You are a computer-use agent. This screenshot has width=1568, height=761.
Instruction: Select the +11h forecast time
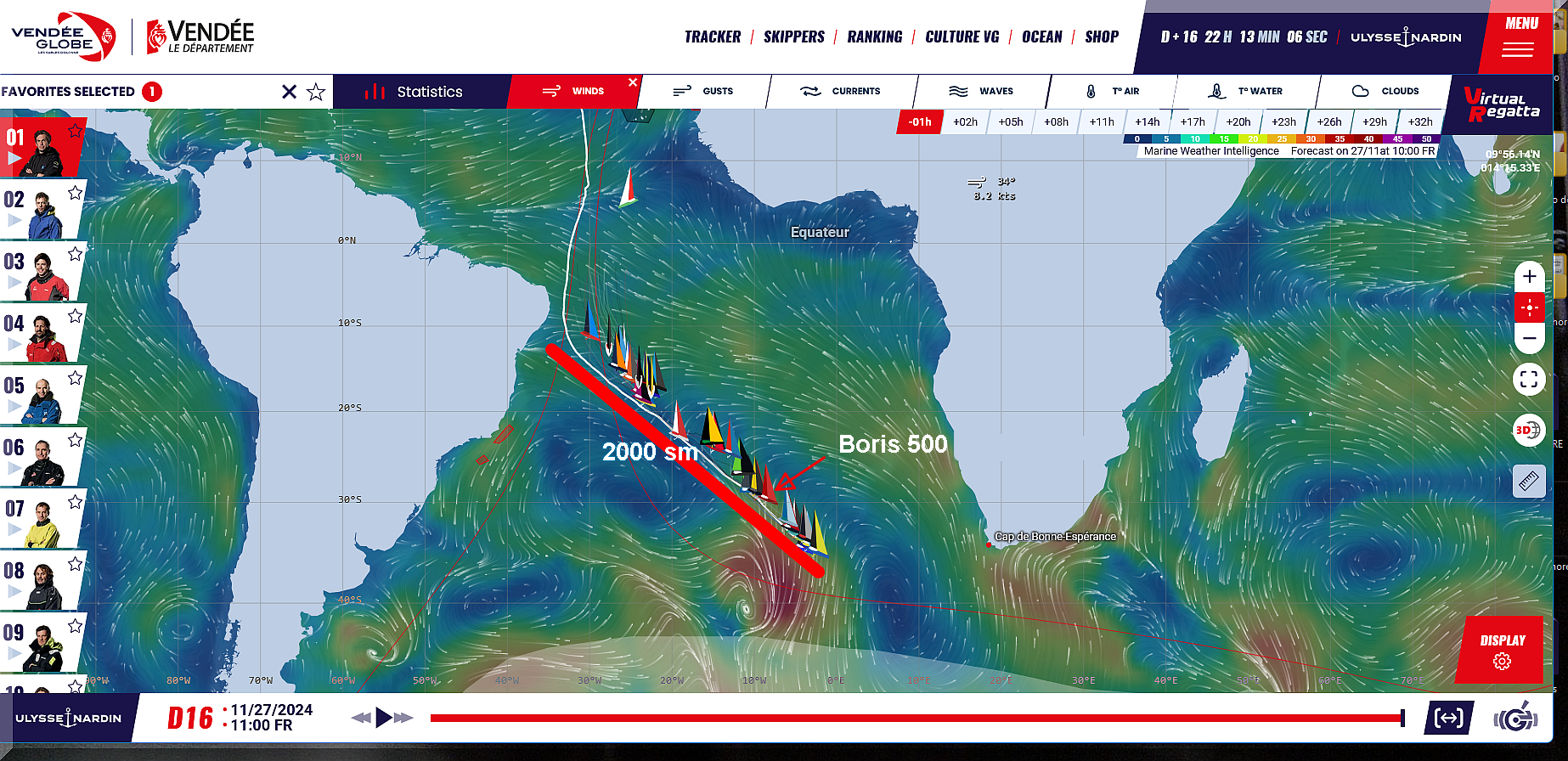pos(1102,122)
